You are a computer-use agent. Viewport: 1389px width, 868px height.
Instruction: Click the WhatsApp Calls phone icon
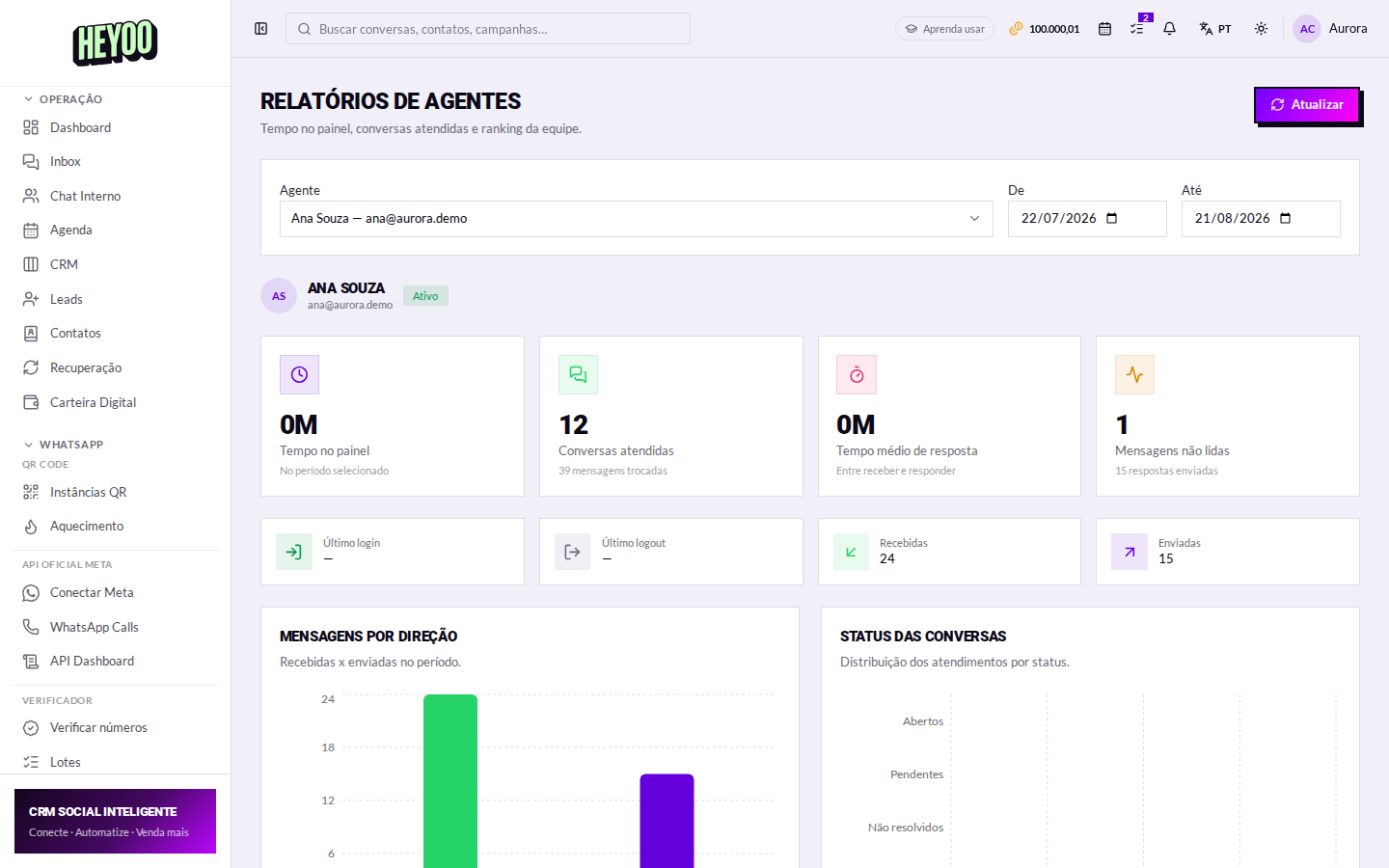pyautogui.click(x=31, y=627)
